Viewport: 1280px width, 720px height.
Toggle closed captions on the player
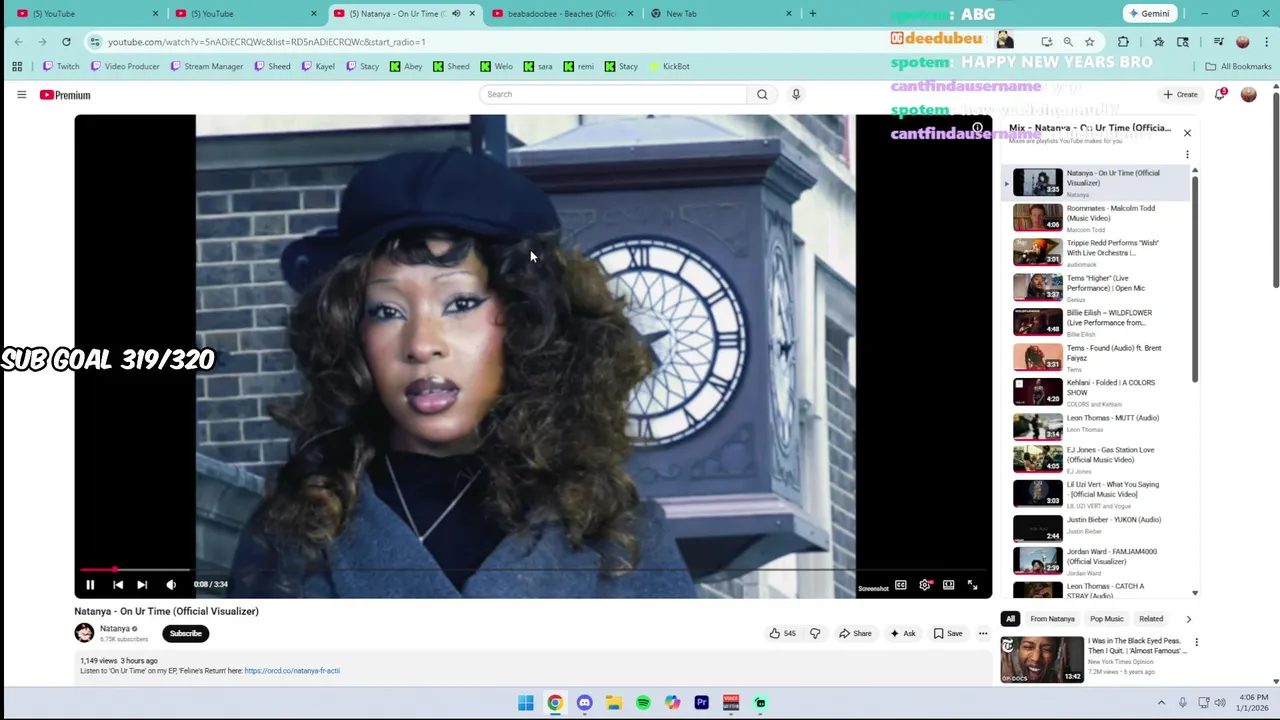point(901,585)
